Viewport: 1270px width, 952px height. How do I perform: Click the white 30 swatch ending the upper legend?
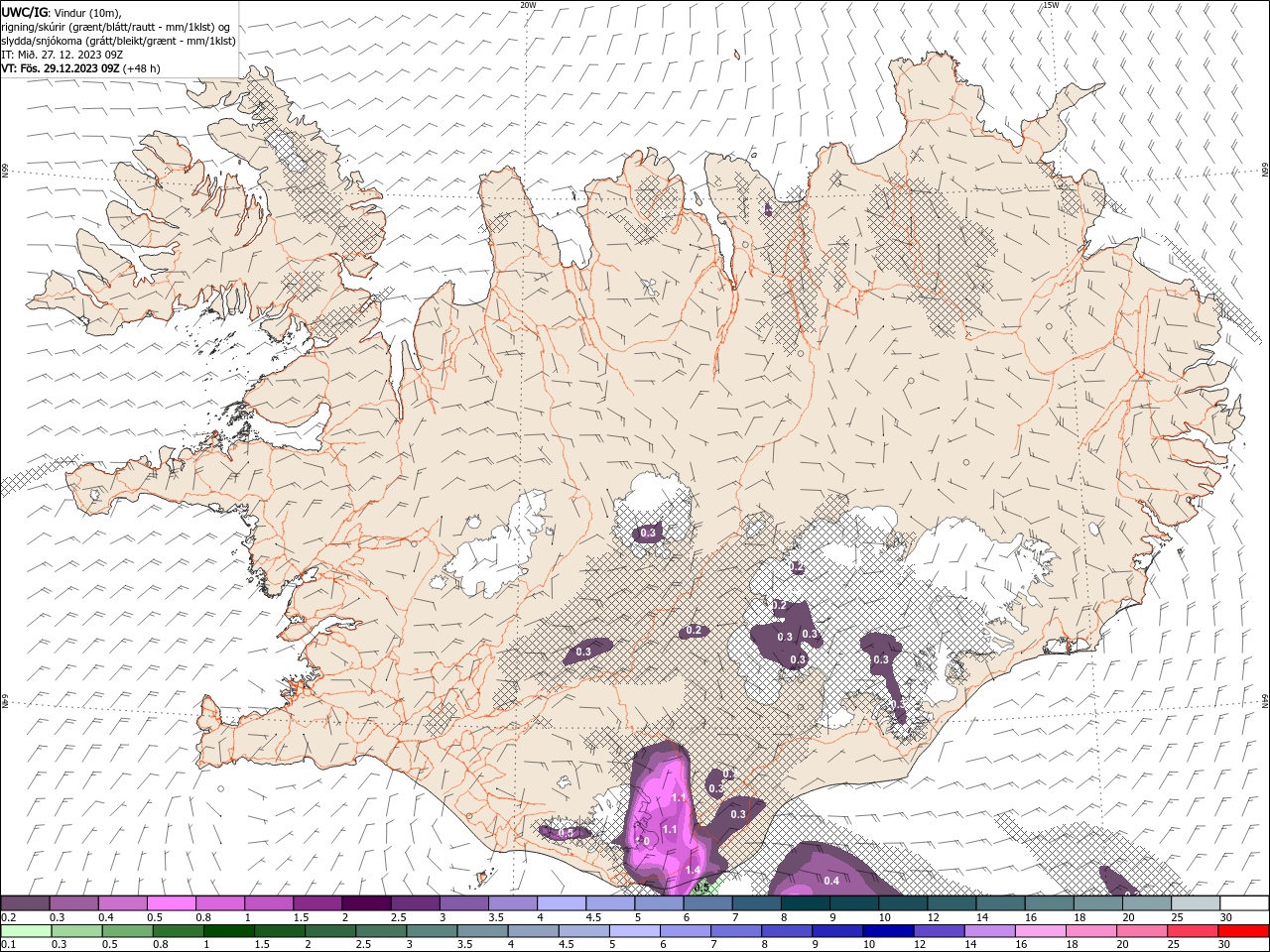[1244, 903]
